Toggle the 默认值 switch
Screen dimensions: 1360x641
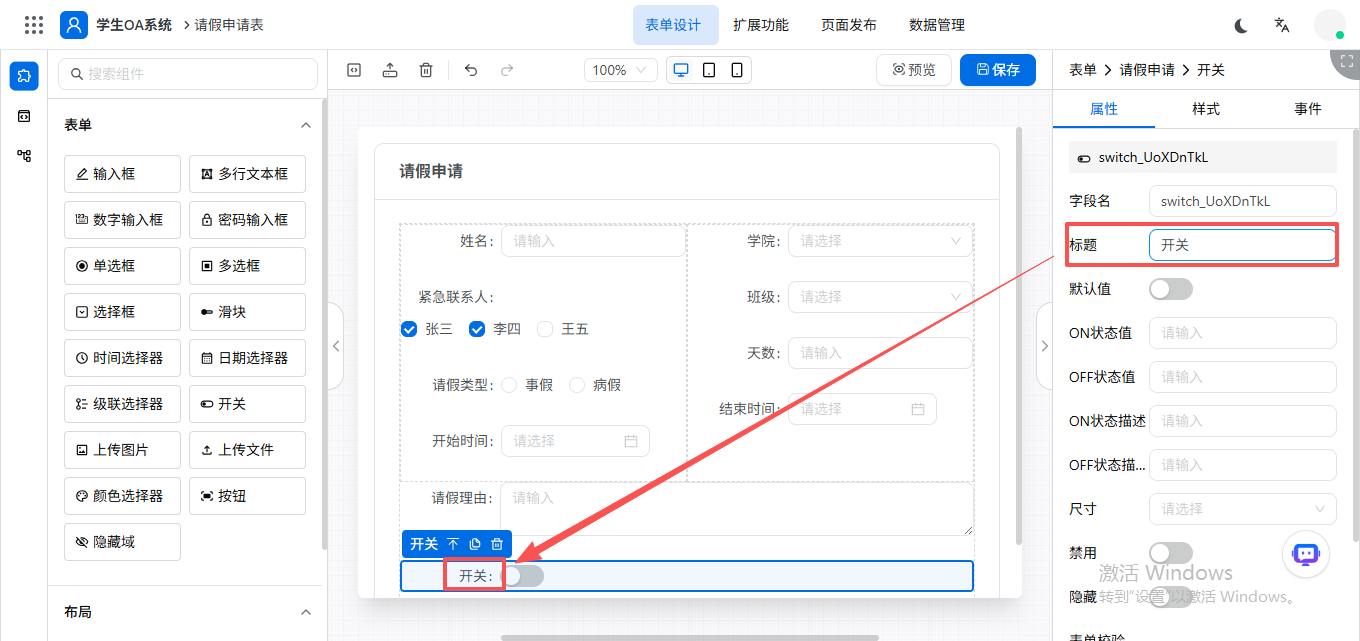pos(1171,289)
